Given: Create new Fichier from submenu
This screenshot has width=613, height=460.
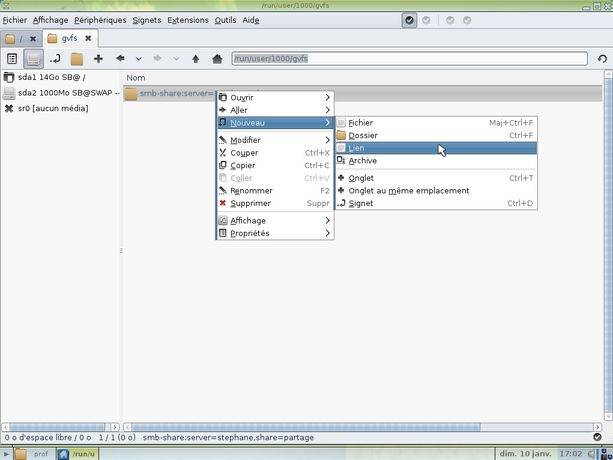Looking at the screenshot, I should click(436, 123).
